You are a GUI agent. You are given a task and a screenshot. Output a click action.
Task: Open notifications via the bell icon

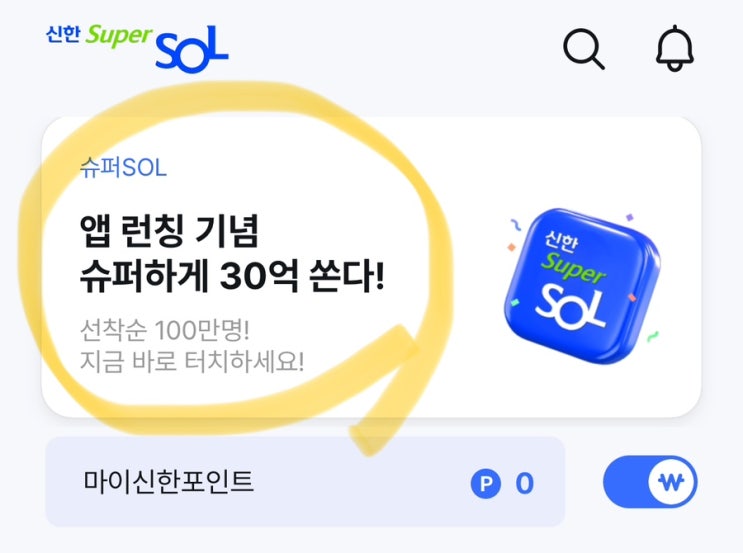tap(675, 48)
